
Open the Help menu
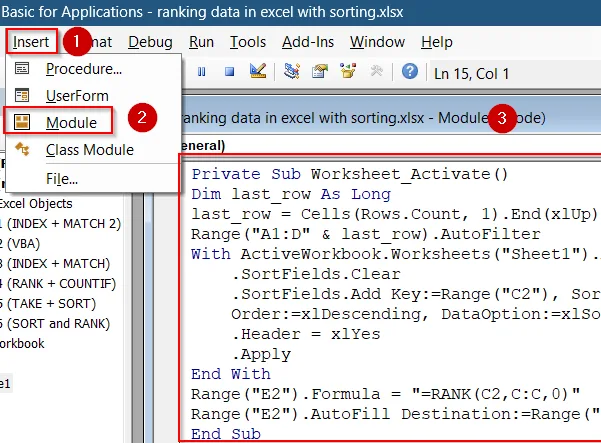(x=437, y=42)
